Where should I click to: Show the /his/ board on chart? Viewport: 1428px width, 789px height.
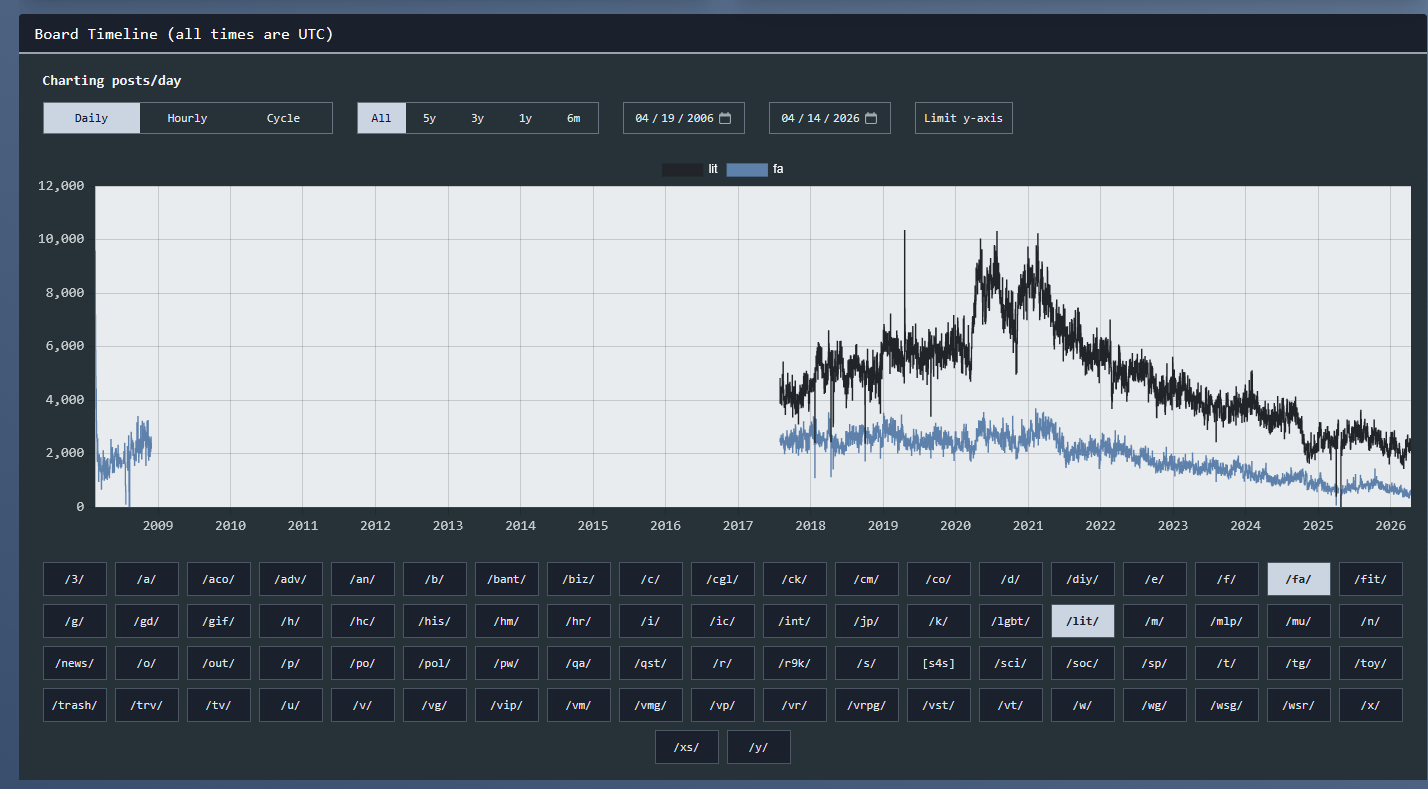tap(435, 621)
